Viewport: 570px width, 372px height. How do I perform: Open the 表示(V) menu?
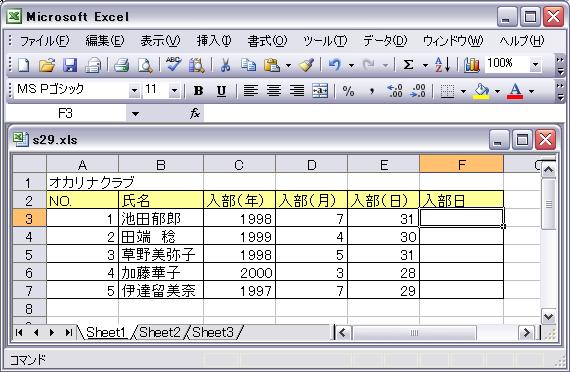click(x=160, y=41)
